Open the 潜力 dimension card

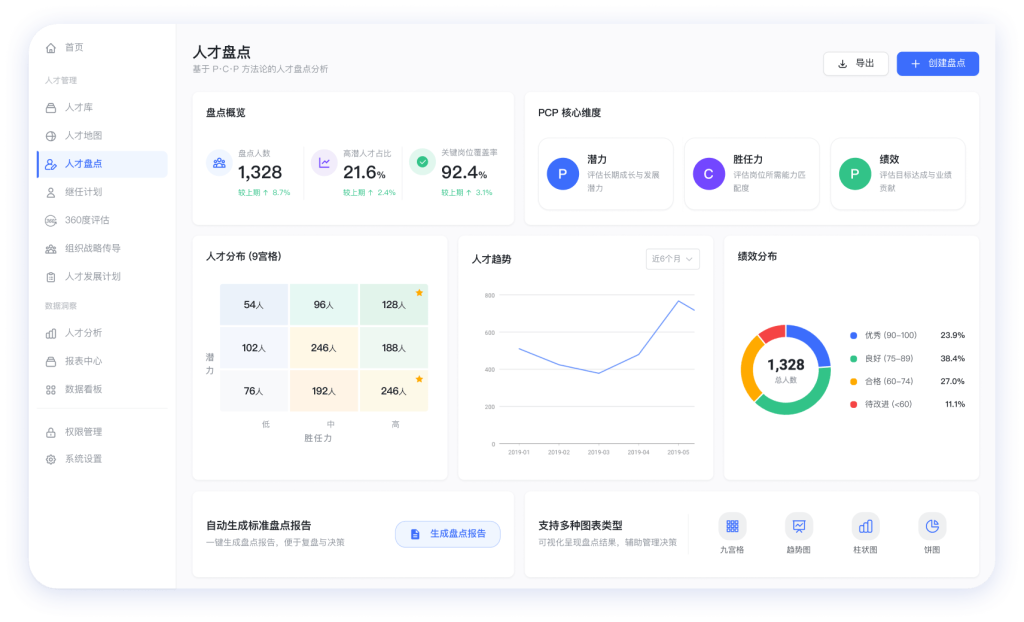coord(605,174)
